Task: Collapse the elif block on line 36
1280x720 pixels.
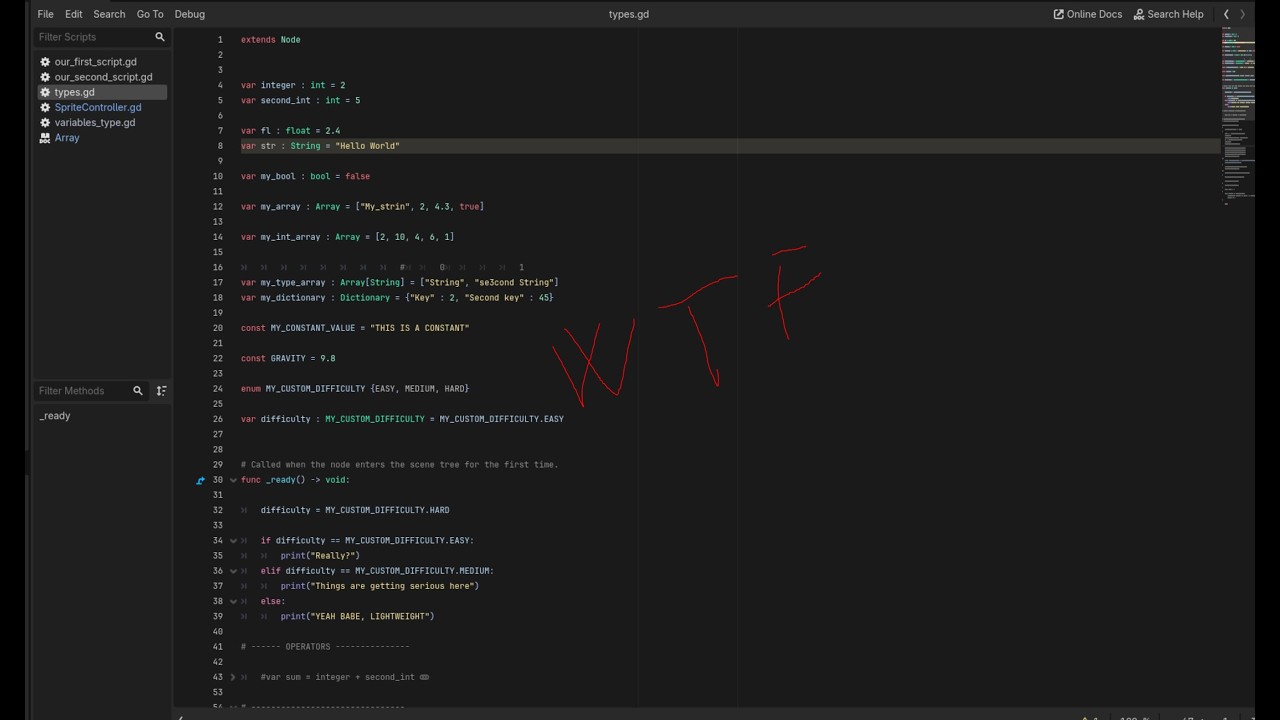Action: click(x=233, y=571)
